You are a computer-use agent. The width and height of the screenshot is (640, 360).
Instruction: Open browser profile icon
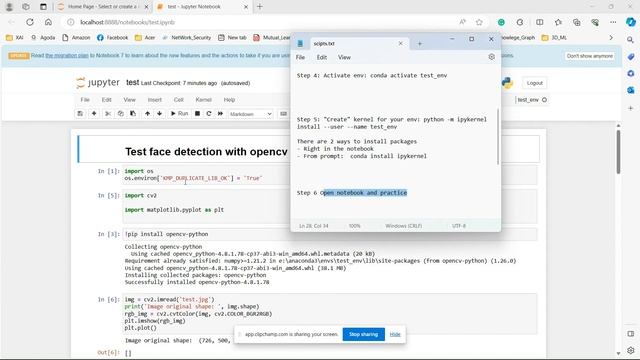9,7
